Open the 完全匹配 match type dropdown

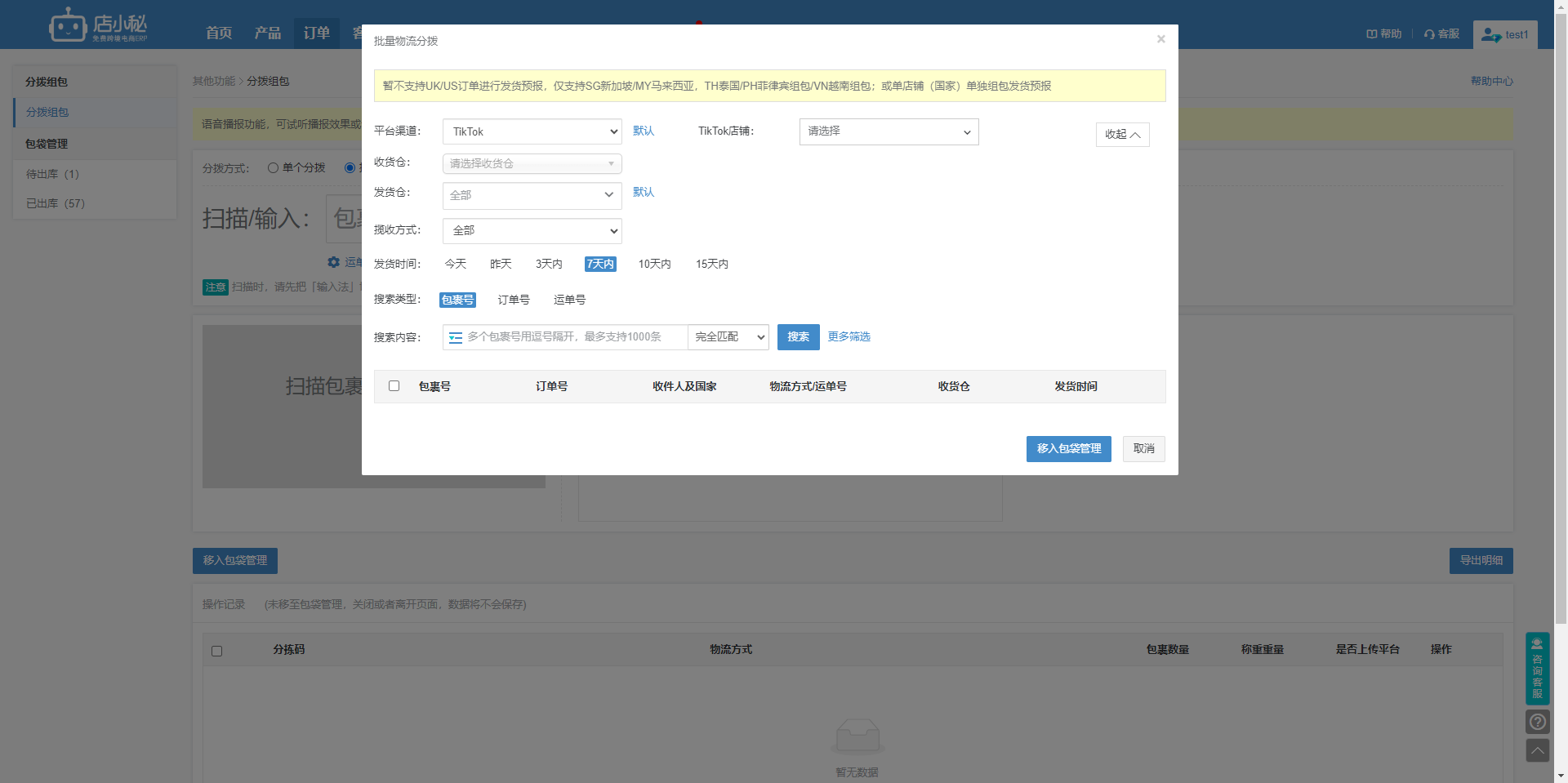(x=728, y=337)
